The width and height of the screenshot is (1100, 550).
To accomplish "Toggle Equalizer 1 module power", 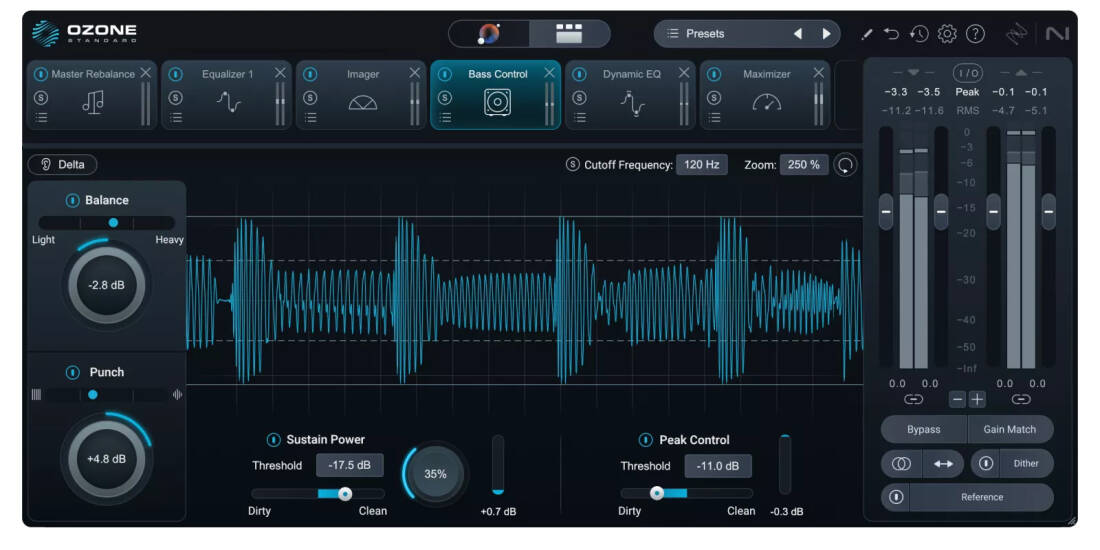I will (x=175, y=74).
